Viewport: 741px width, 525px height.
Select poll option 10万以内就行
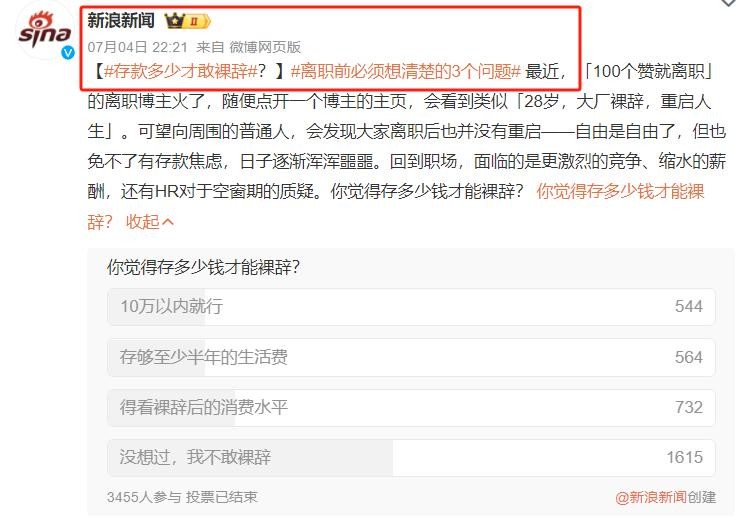[411, 307]
